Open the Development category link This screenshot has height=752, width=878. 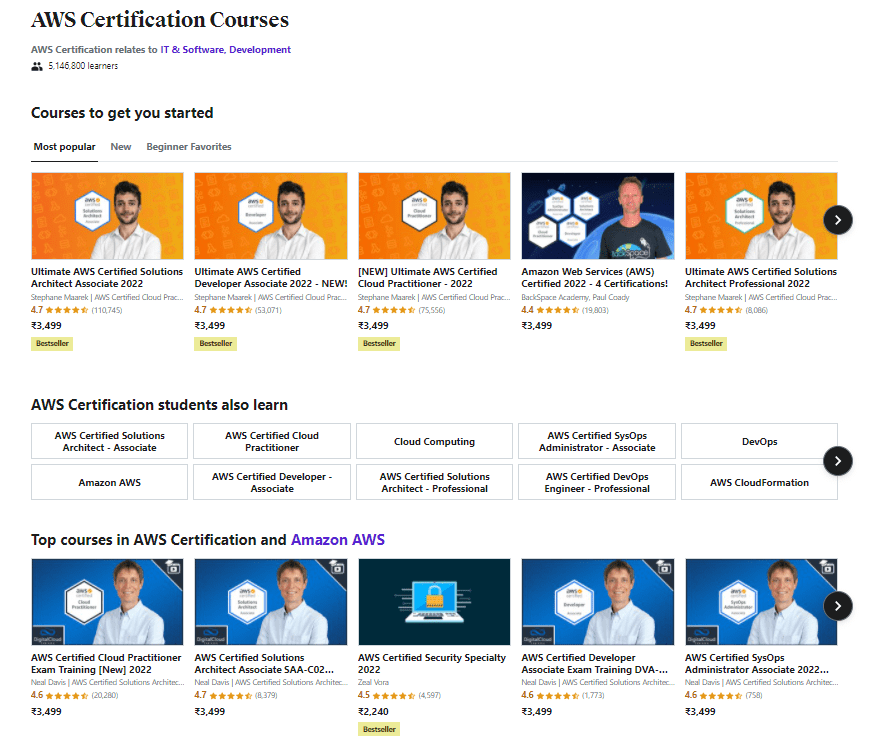pyautogui.click(x=260, y=49)
